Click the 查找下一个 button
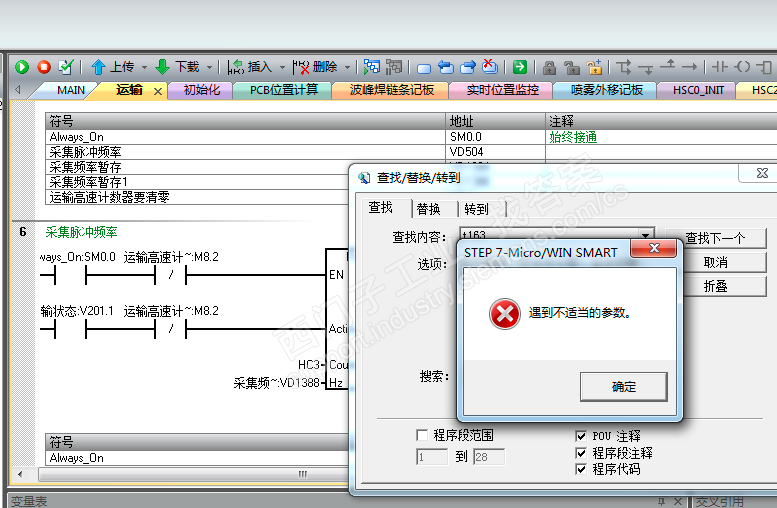Image resolution: width=777 pixels, height=508 pixels. 715,238
